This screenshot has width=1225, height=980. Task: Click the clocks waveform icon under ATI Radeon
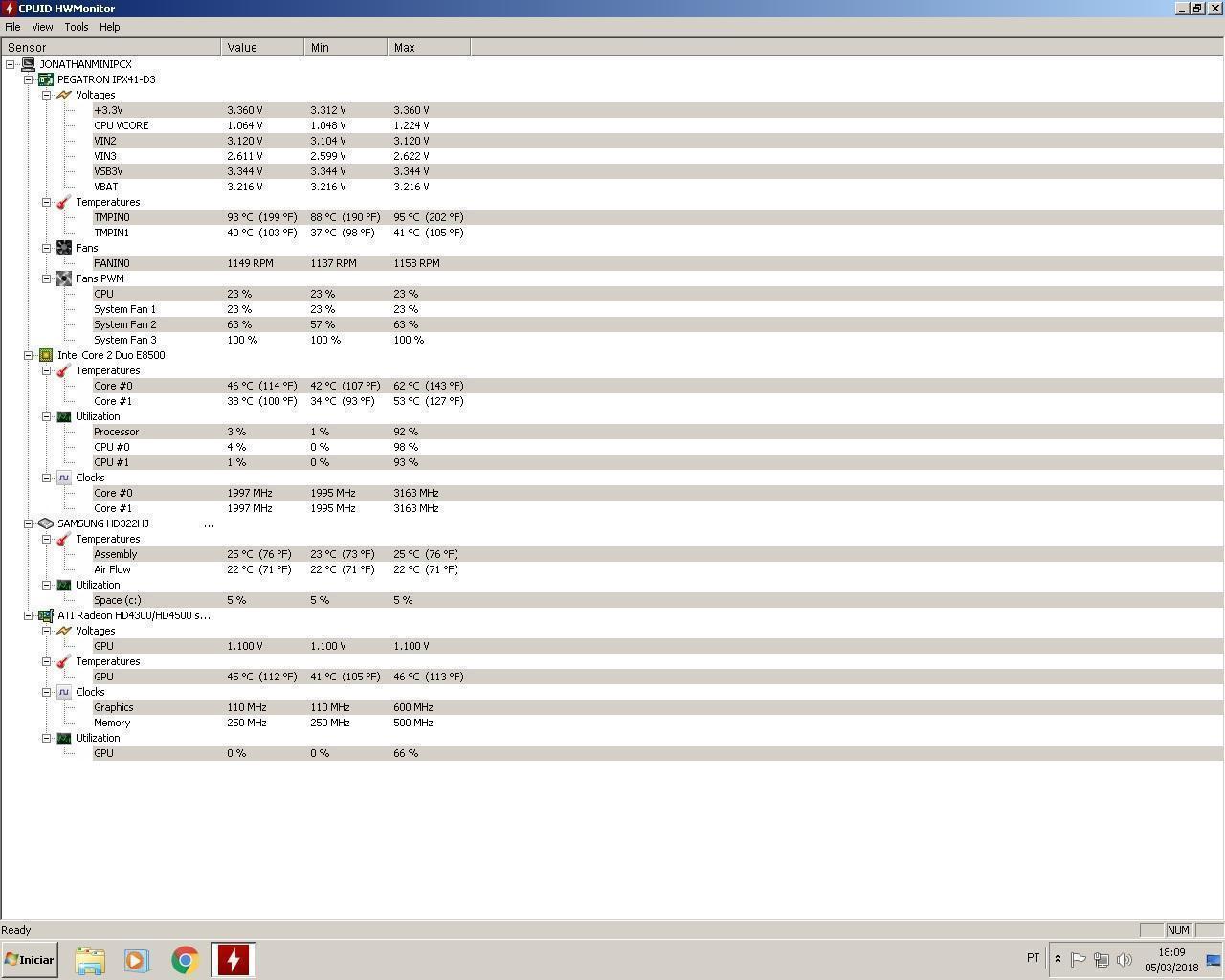pyautogui.click(x=64, y=692)
